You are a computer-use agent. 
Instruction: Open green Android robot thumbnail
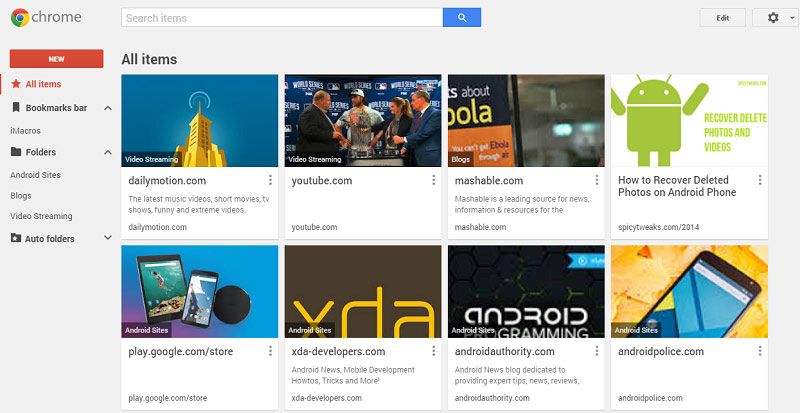tap(689, 120)
